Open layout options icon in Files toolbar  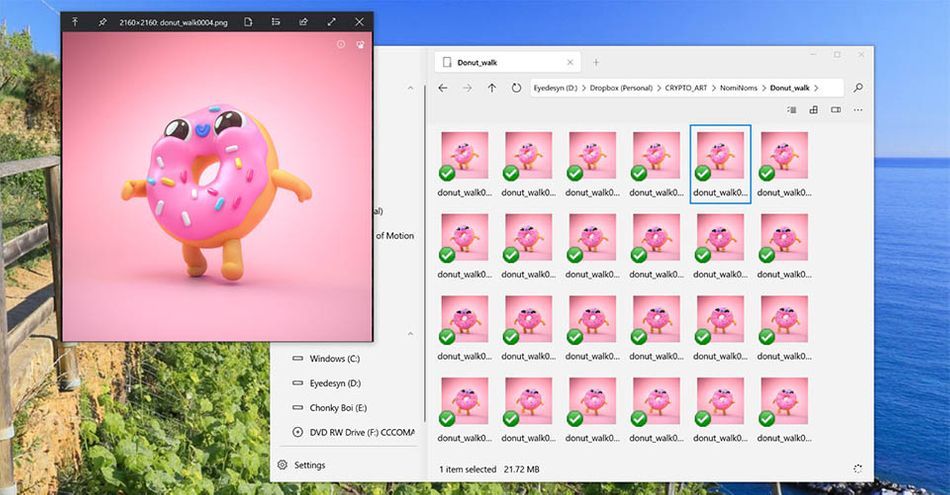pyautogui.click(x=814, y=110)
